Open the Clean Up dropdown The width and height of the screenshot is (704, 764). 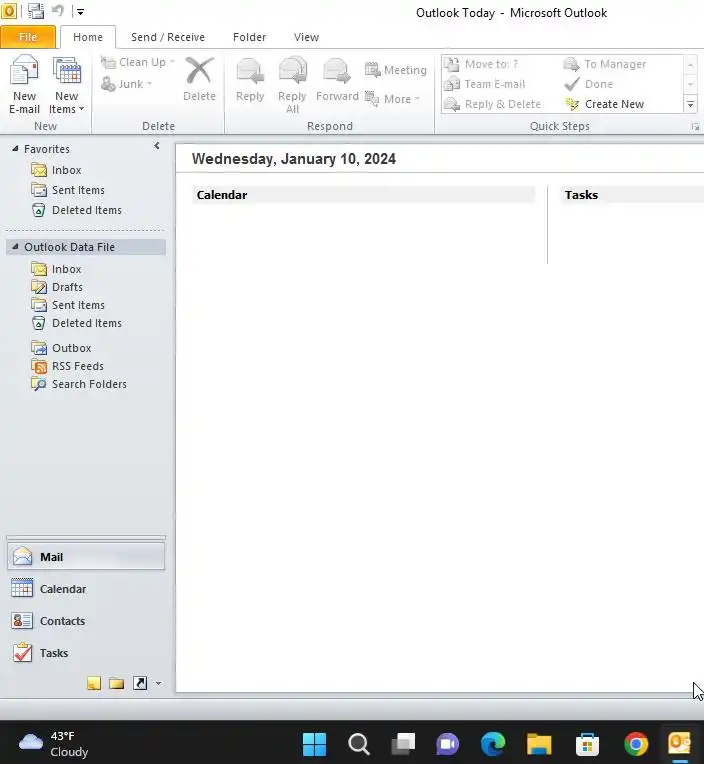click(138, 62)
